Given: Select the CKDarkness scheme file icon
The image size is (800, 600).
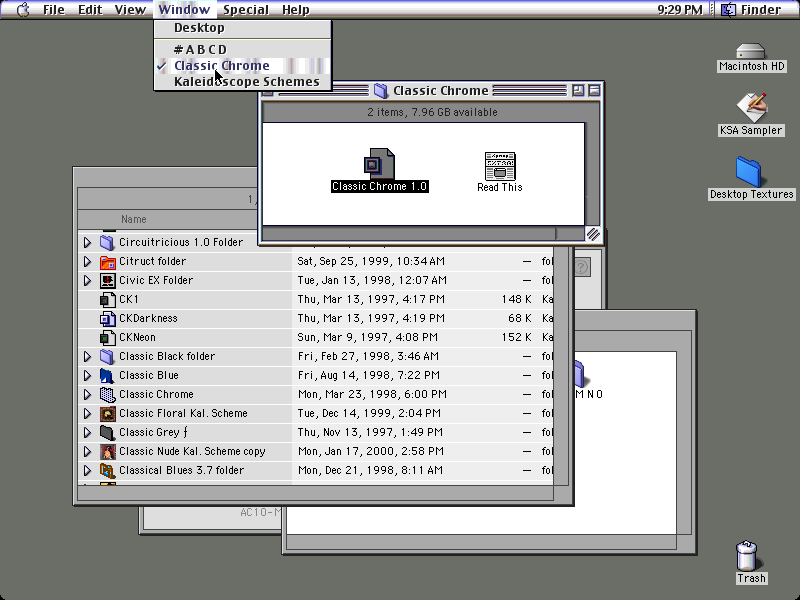Looking at the screenshot, I should point(107,319).
